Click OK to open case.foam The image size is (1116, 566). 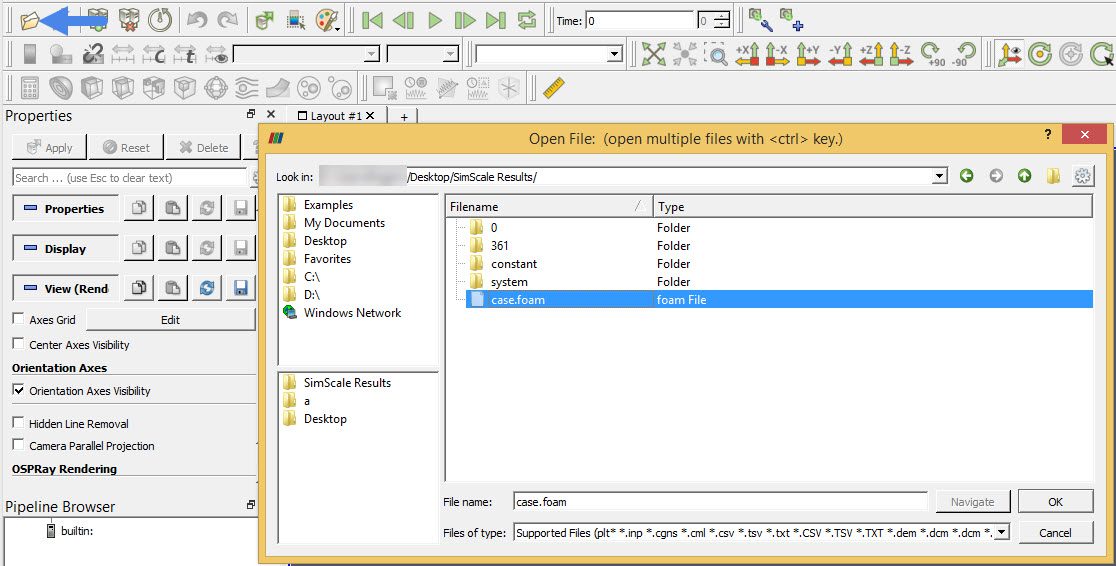point(1055,502)
